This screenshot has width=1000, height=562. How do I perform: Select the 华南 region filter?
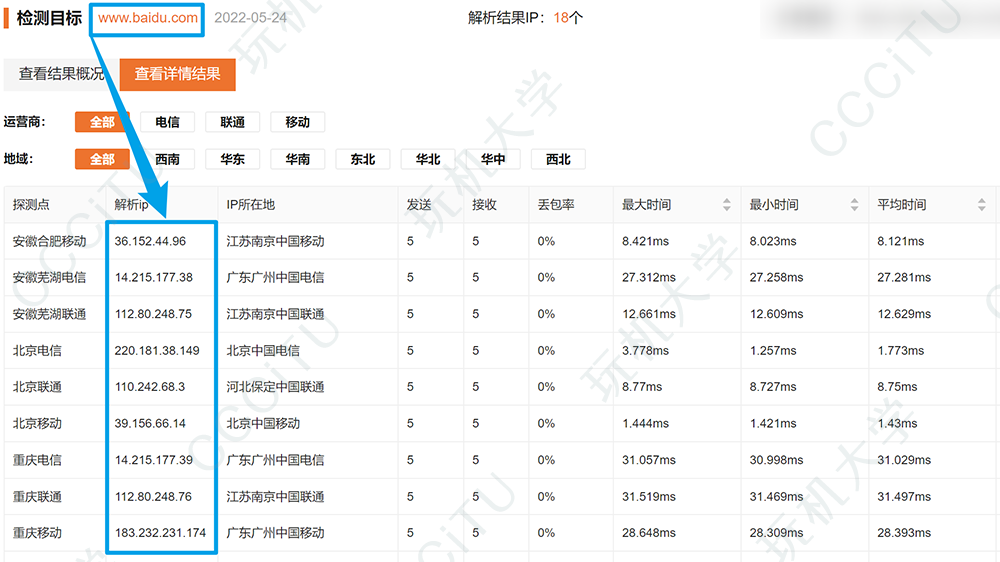(297, 159)
